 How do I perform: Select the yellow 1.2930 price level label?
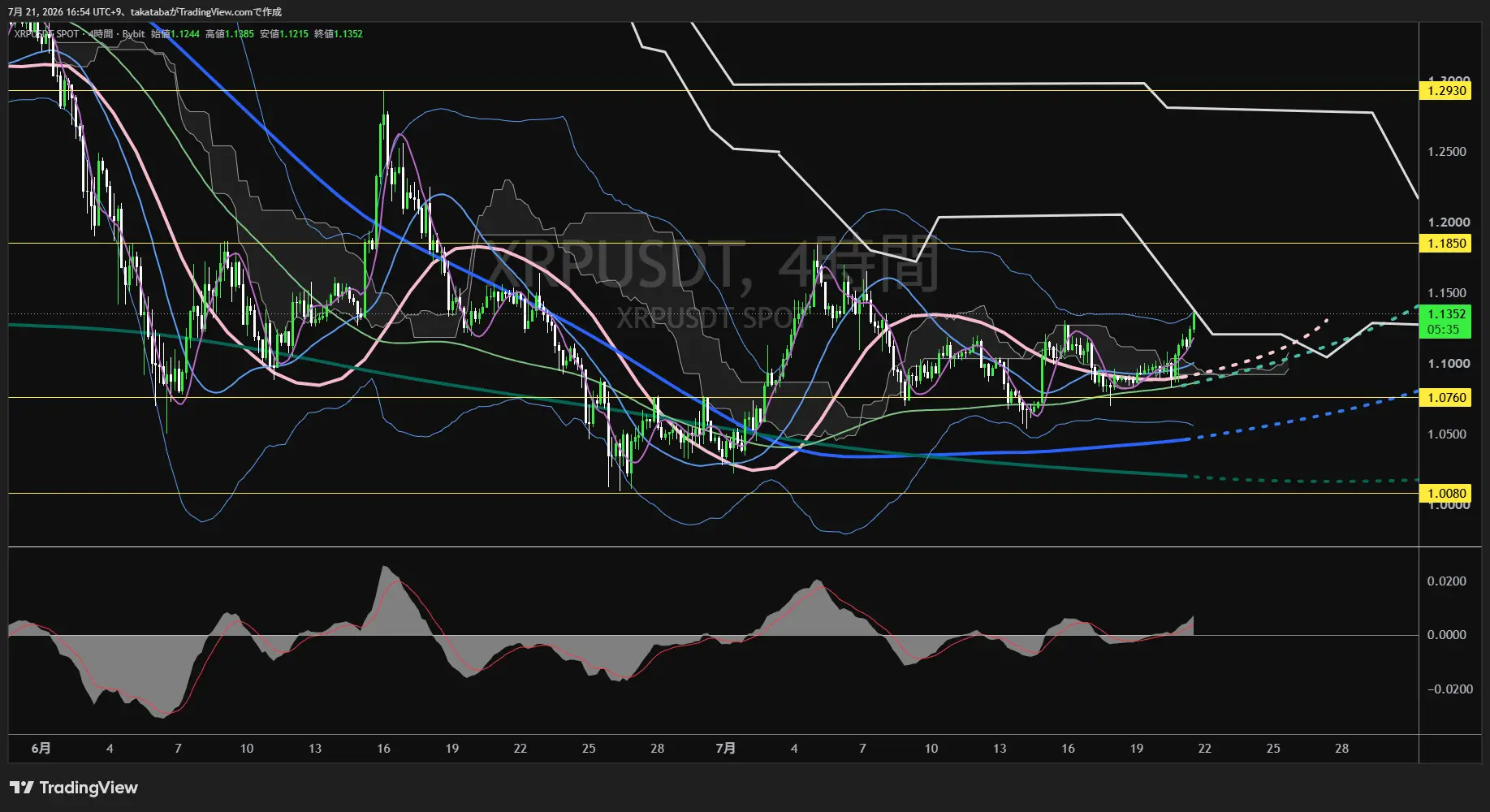(1445, 90)
